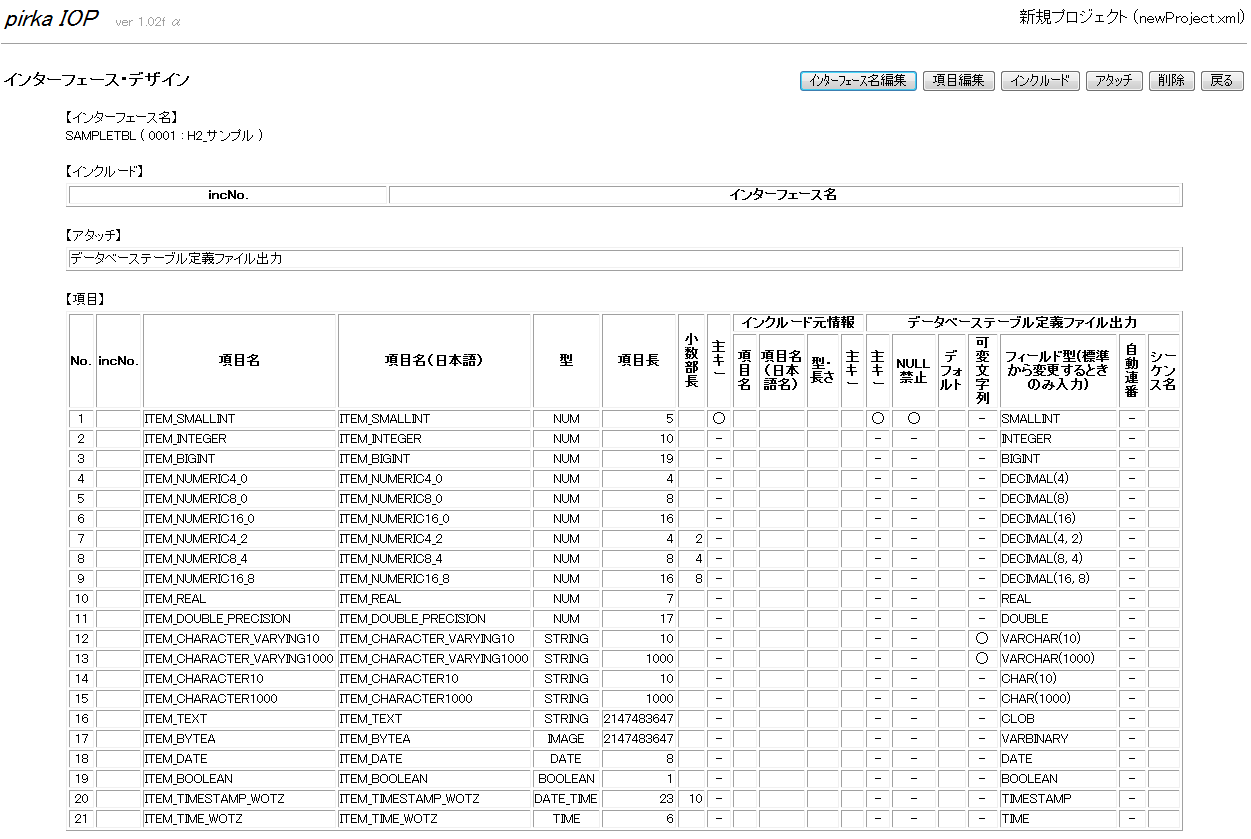
Task: Click the 項目長 column header
Action: (638, 360)
